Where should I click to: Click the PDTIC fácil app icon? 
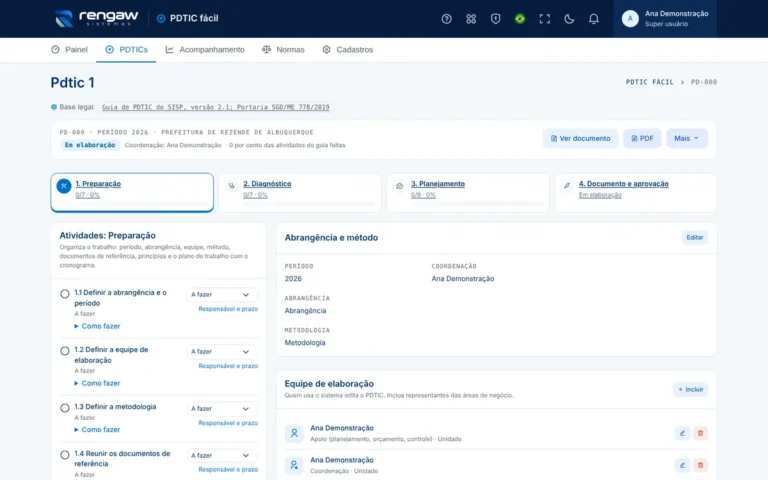[161, 19]
